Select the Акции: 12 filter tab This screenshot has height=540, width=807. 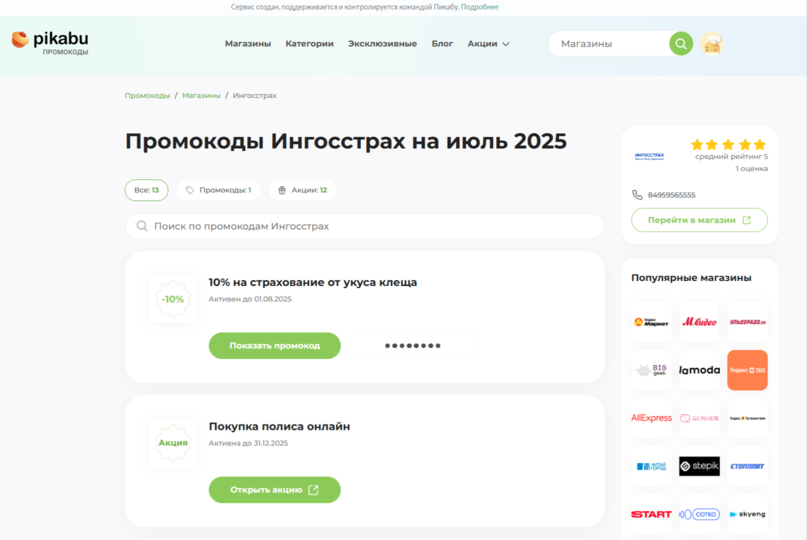(302, 190)
